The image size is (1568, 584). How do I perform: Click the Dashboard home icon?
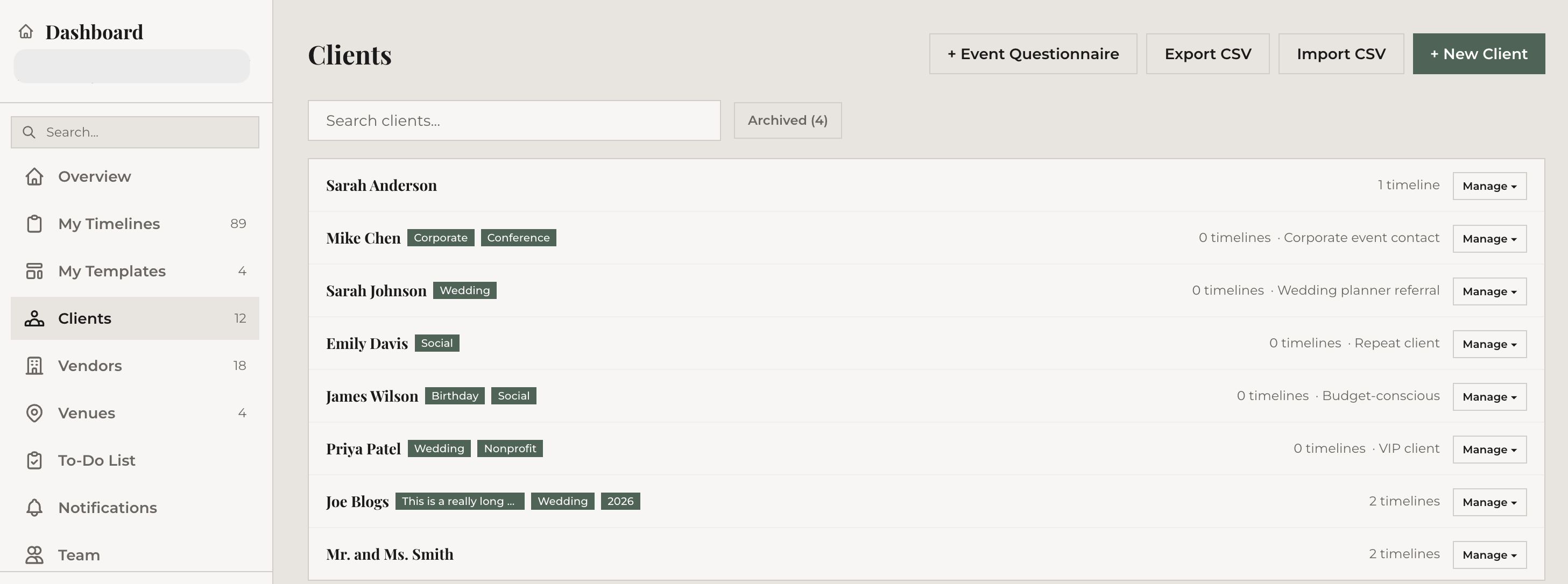(x=26, y=32)
